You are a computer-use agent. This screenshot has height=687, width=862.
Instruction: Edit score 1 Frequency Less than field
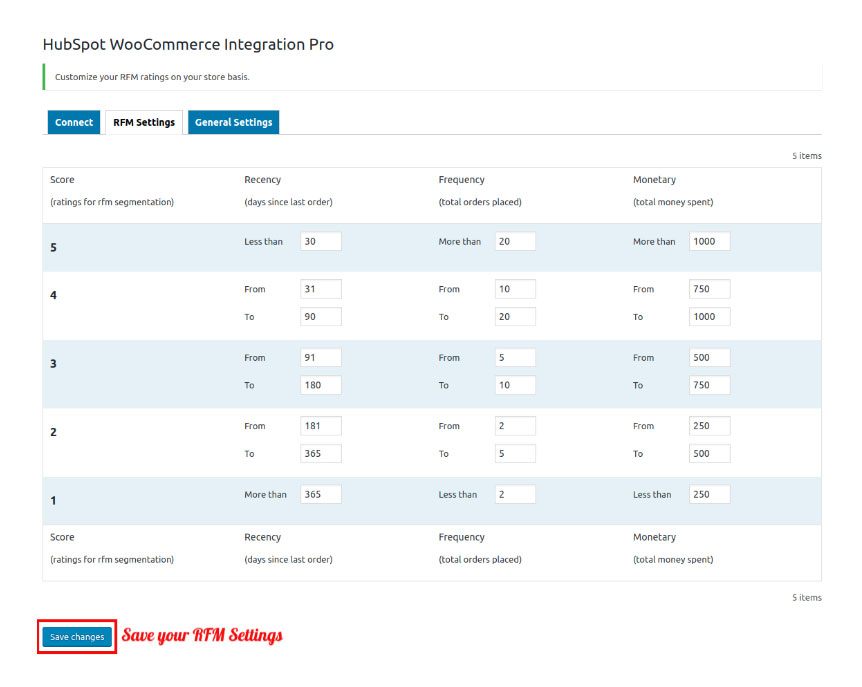tap(515, 494)
